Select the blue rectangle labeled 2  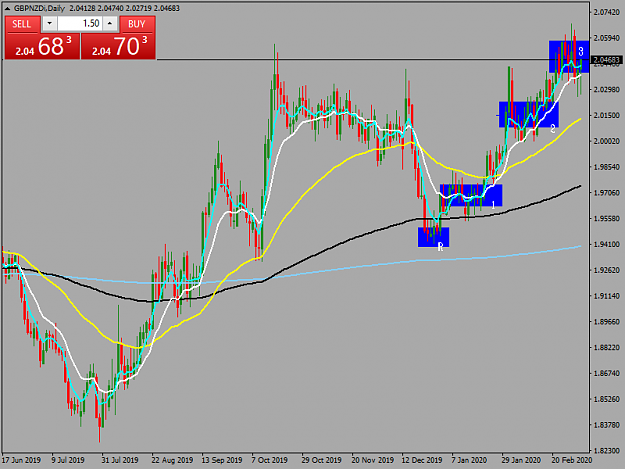tap(529, 115)
